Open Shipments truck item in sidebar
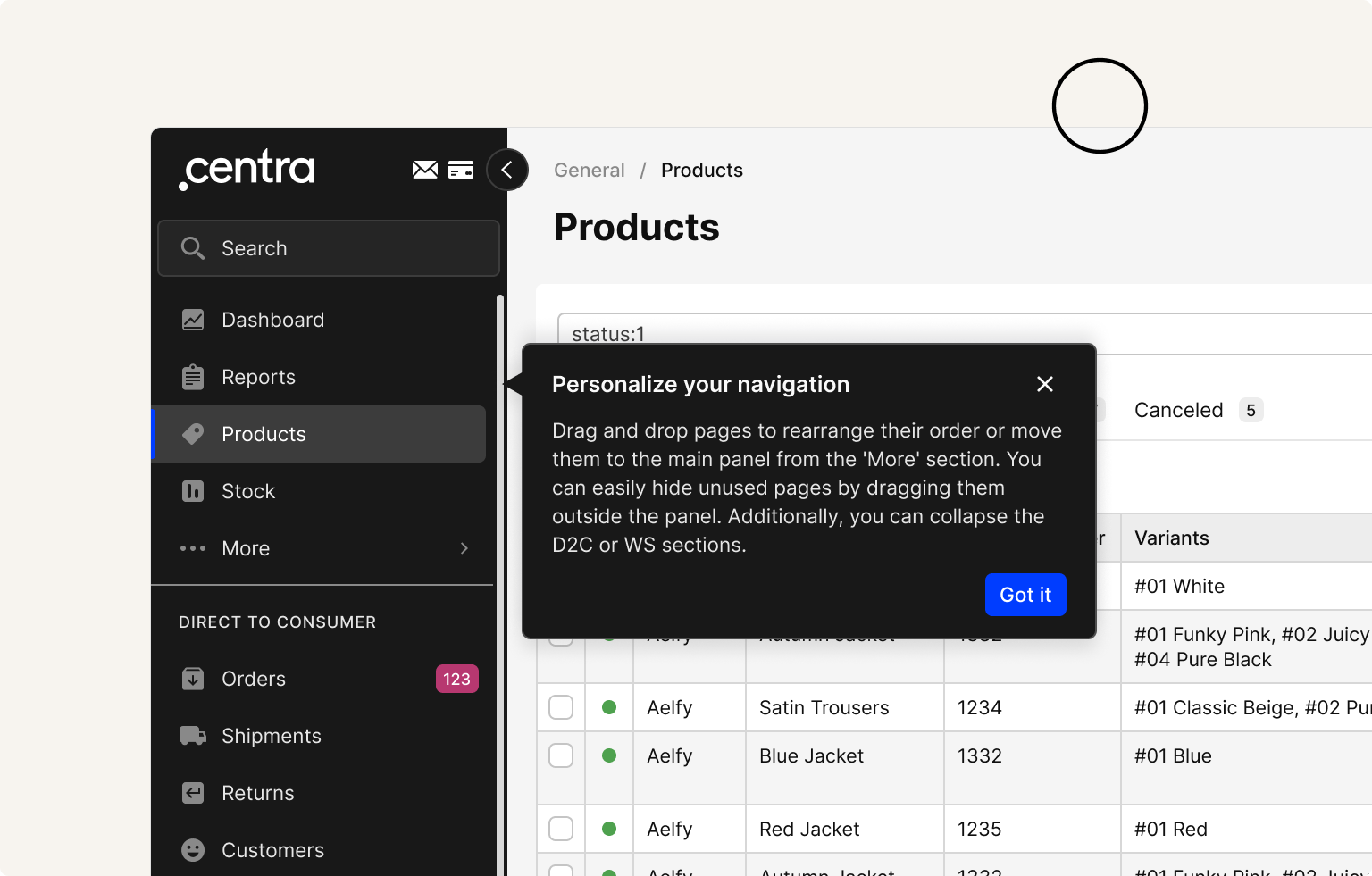The width and height of the screenshot is (1372, 876). 271,736
